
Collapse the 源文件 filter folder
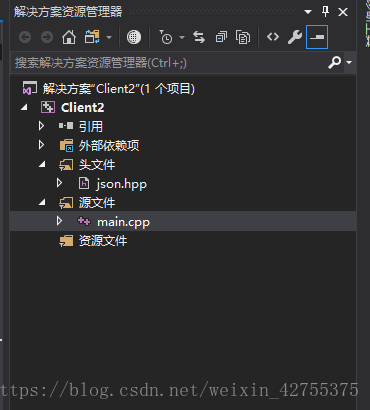42,202
